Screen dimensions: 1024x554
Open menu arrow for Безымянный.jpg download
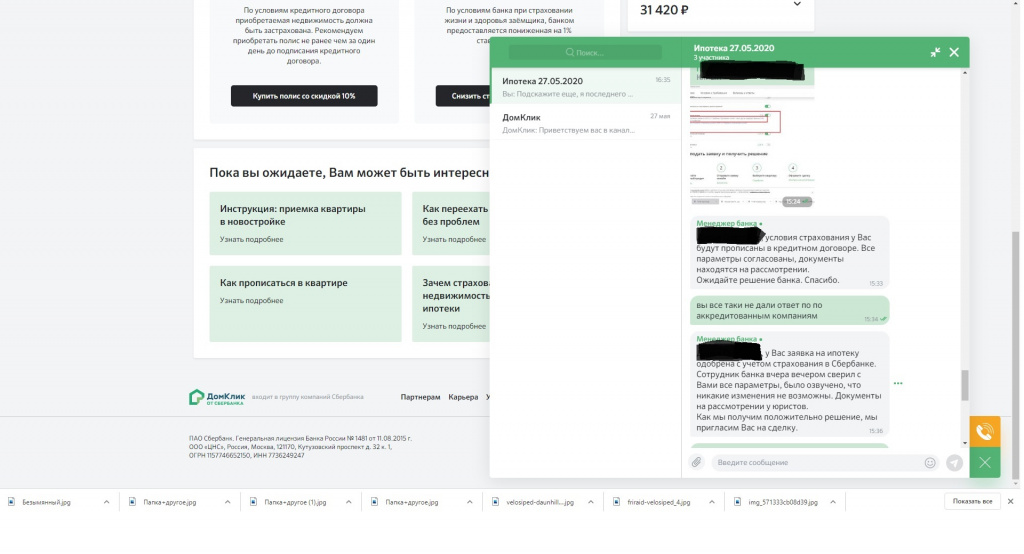click(106, 502)
